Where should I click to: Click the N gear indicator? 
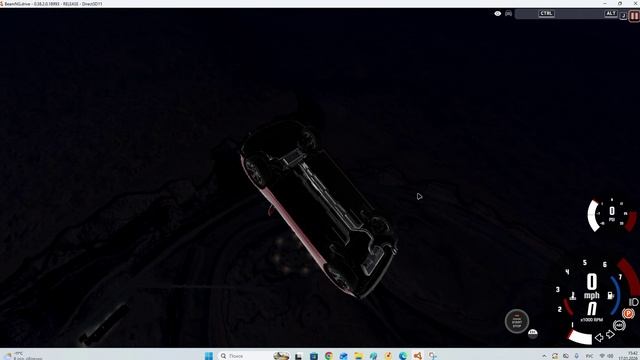coord(591,309)
